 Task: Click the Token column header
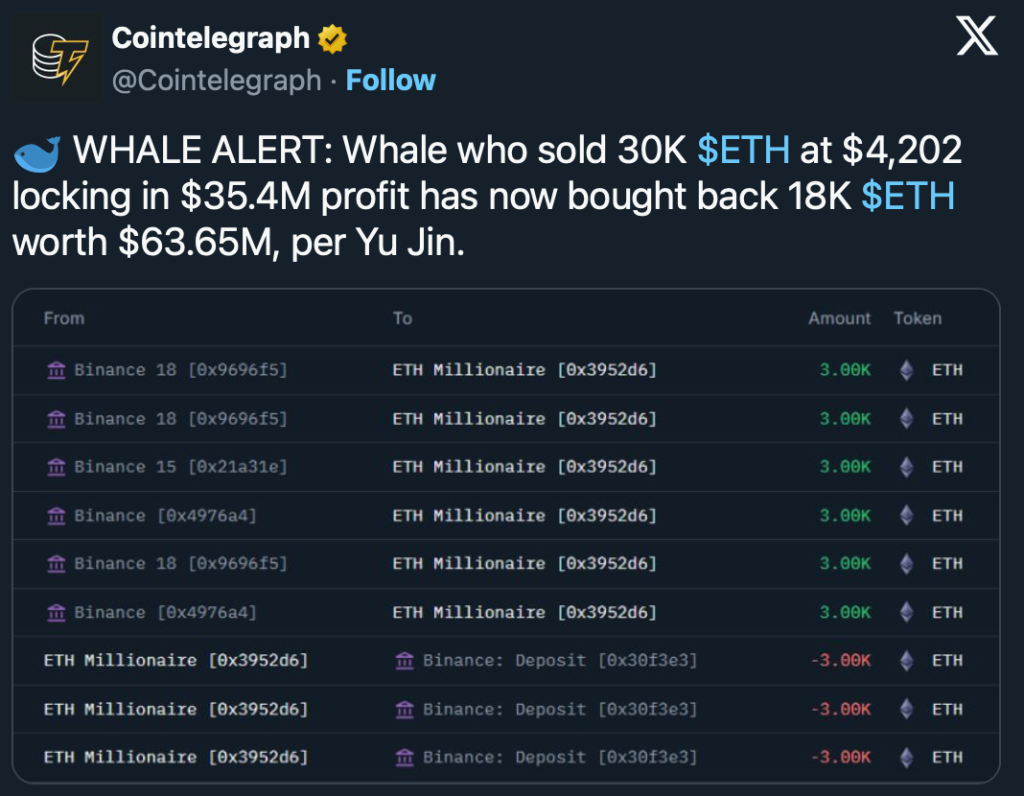coord(917,318)
